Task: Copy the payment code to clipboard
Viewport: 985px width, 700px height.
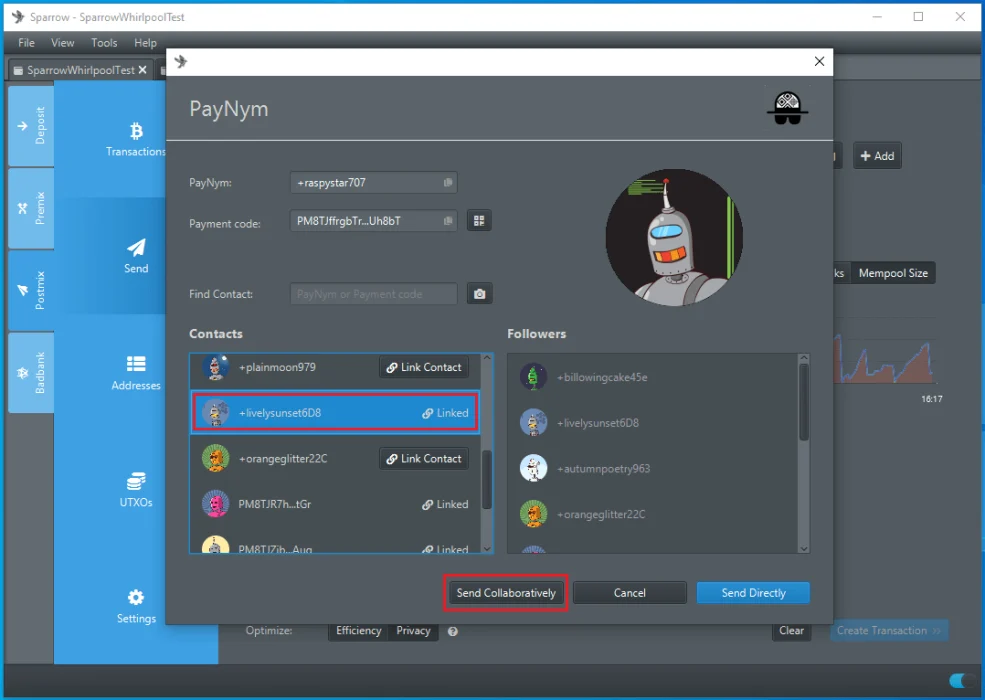Action: [x=448, y=221]
